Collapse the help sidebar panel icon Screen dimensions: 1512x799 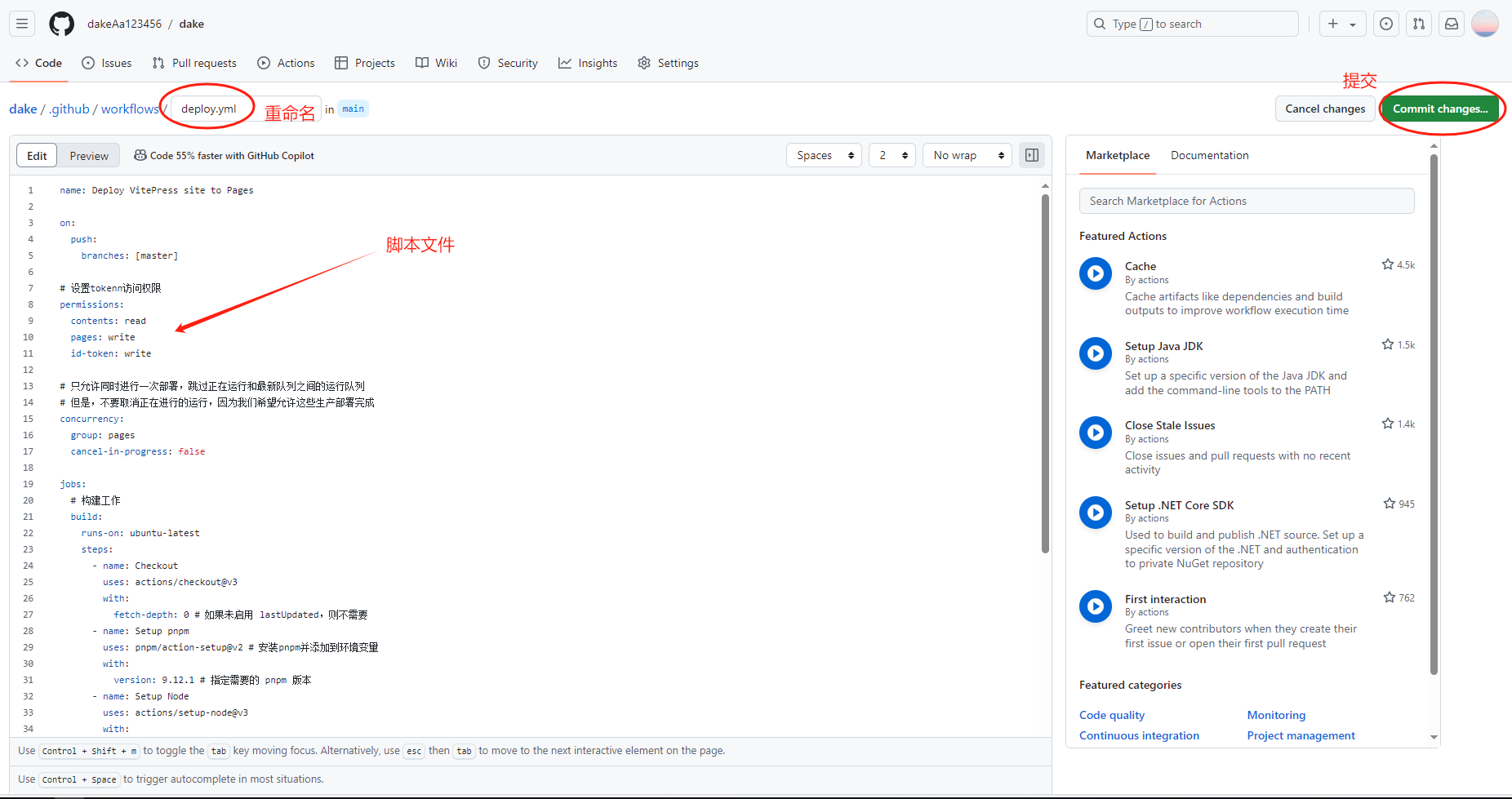pos(1032,155)
